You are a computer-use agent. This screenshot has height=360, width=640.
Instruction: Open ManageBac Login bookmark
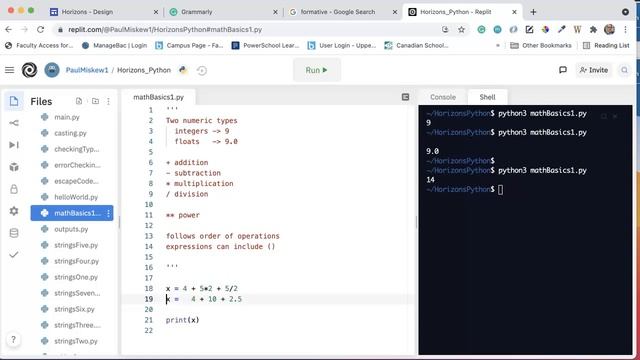114,45
